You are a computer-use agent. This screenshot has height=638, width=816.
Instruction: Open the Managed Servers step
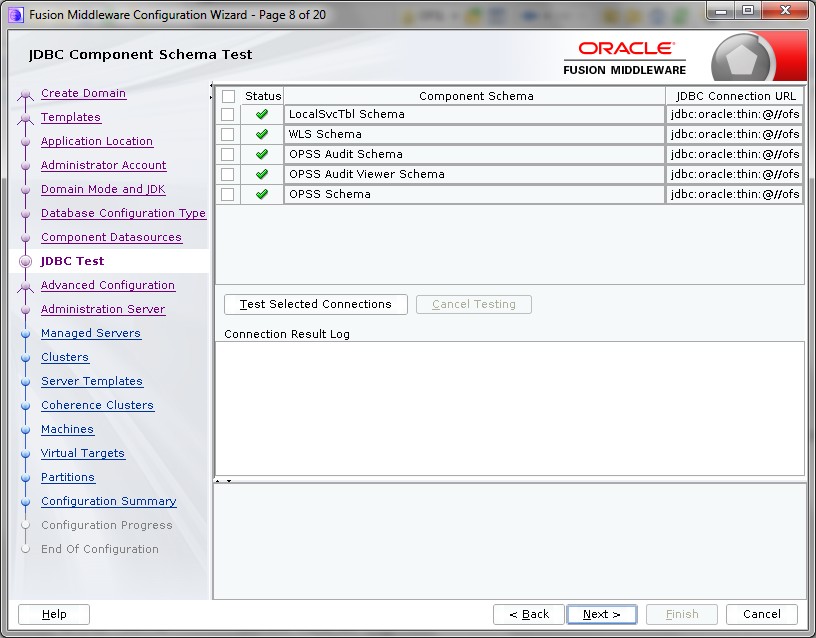pos(91,333)
